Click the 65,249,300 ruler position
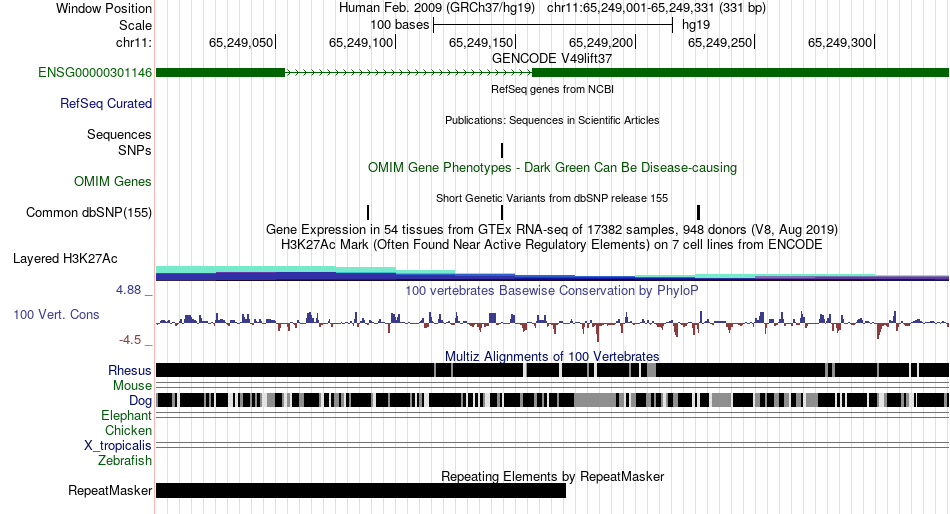 coord(840,42)
